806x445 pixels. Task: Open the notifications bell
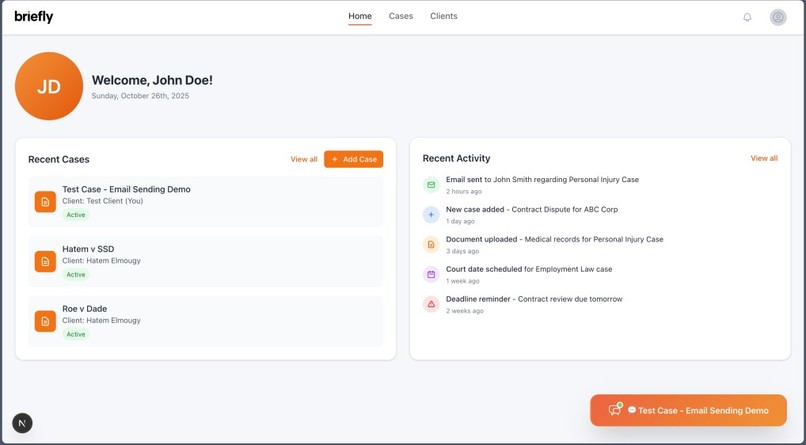click(x=747, y=17)
